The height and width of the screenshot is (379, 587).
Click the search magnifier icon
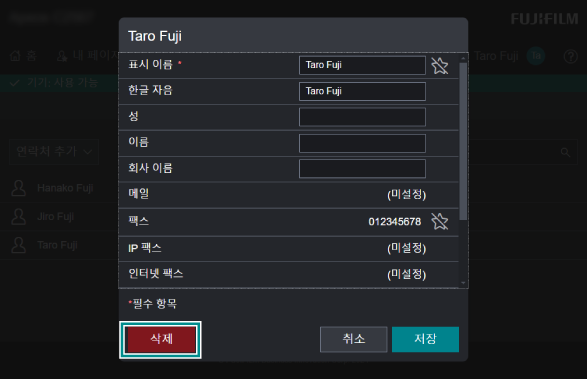pyautogui.click(x=565, y=152)
